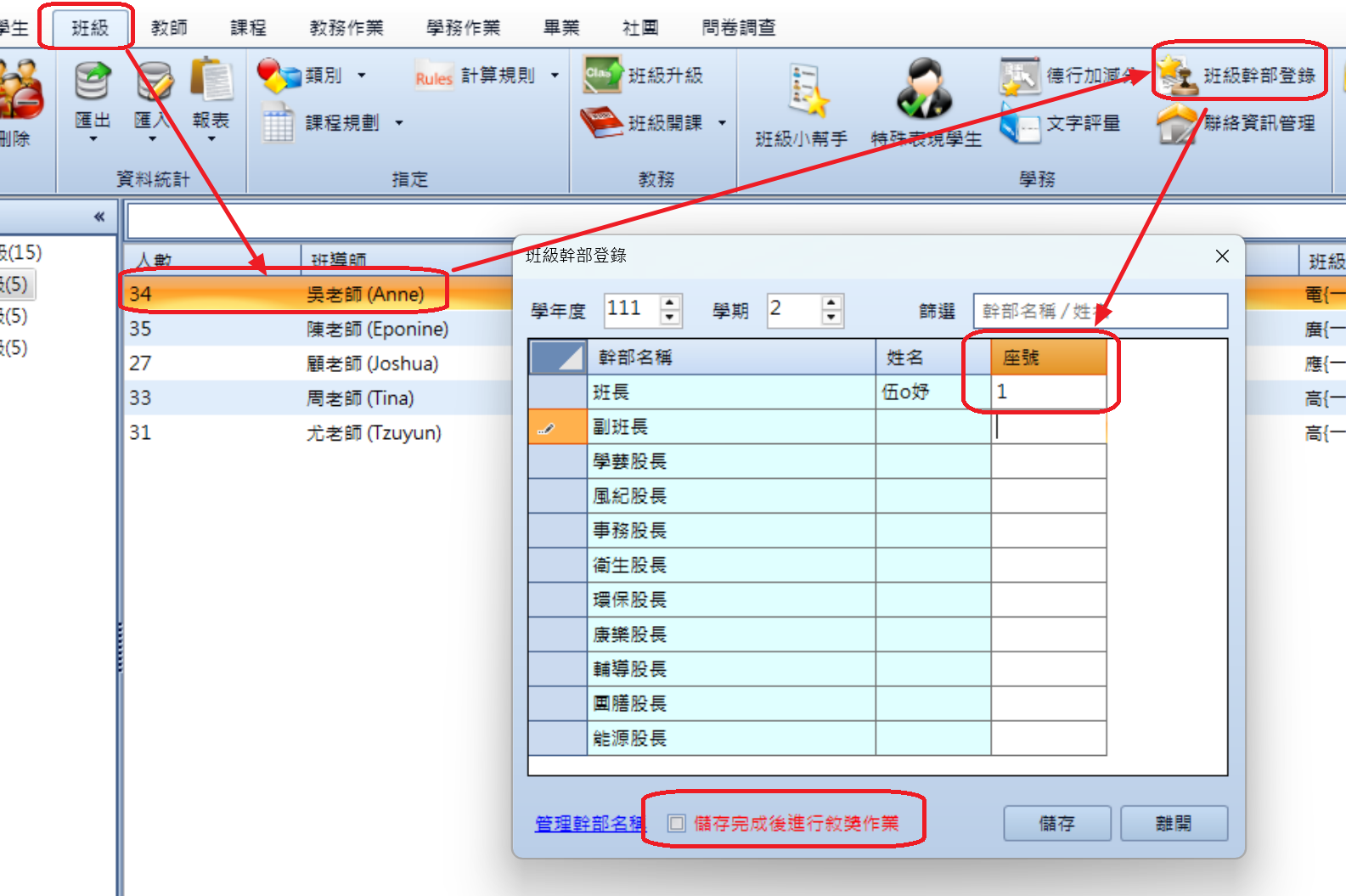This screenshot has width=1346, height=896.
Task: Switch to the 班級 ribbon tab
Action: tap(90, 27)
